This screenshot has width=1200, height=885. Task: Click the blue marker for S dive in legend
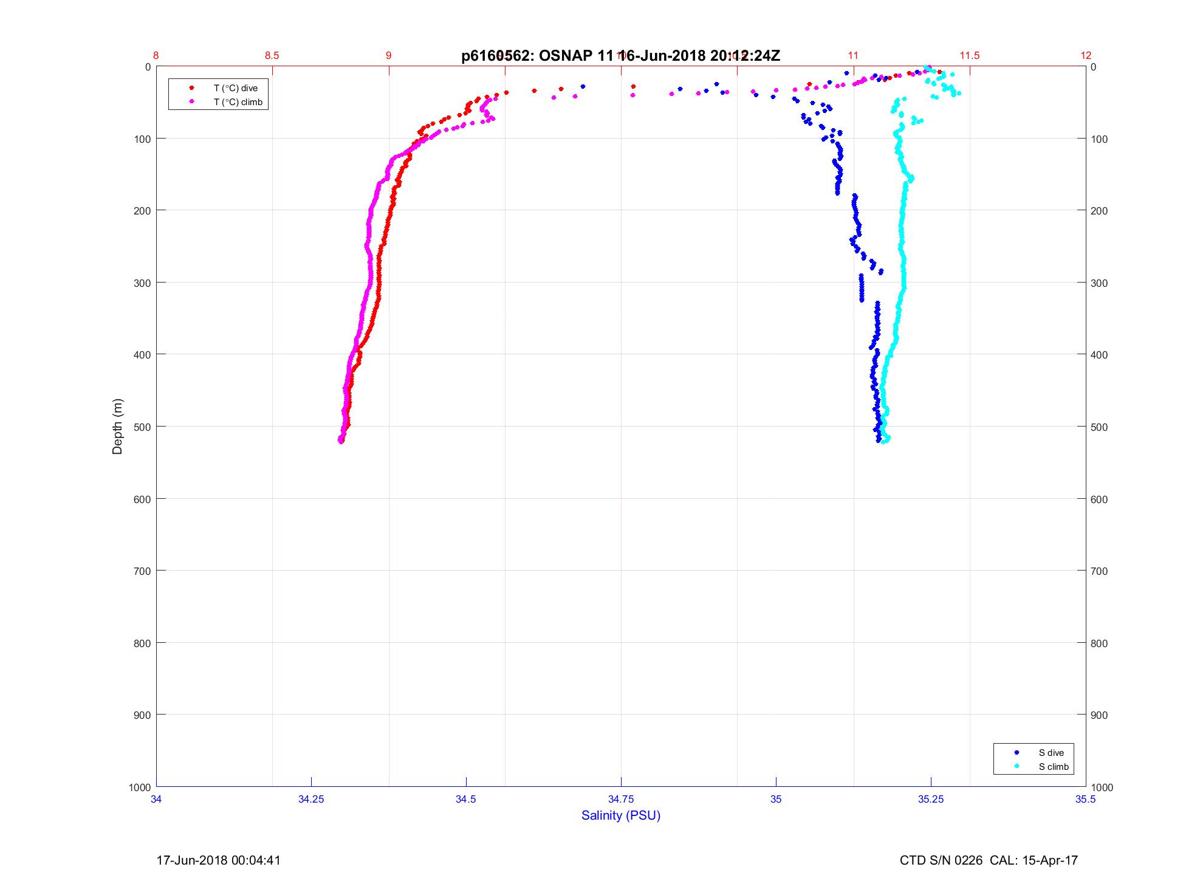pyautogui.click(x=1016, y=752)
